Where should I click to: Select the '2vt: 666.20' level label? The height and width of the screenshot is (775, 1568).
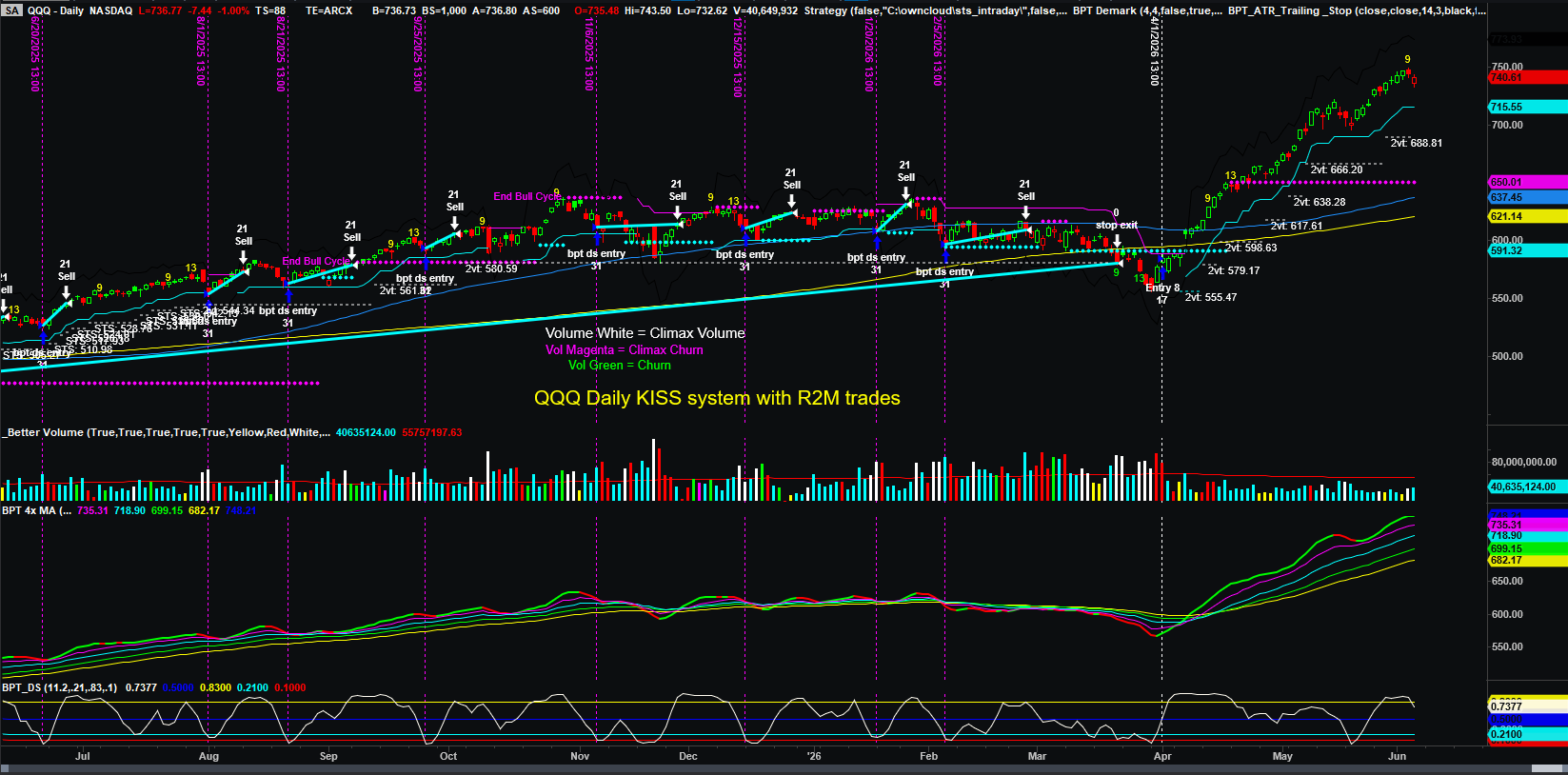coord(1337,169)
